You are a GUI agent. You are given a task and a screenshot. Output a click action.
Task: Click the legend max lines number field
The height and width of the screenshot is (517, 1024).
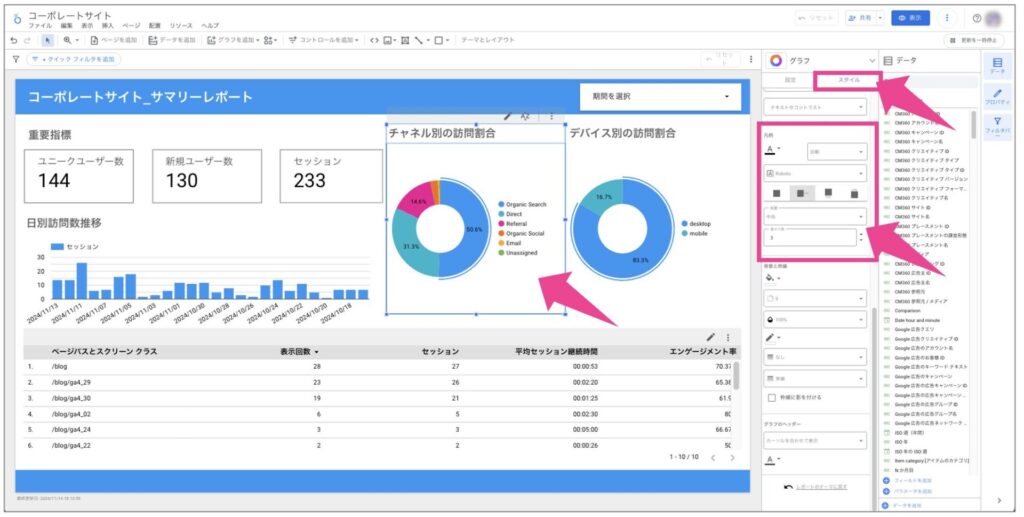coord(810,238)
